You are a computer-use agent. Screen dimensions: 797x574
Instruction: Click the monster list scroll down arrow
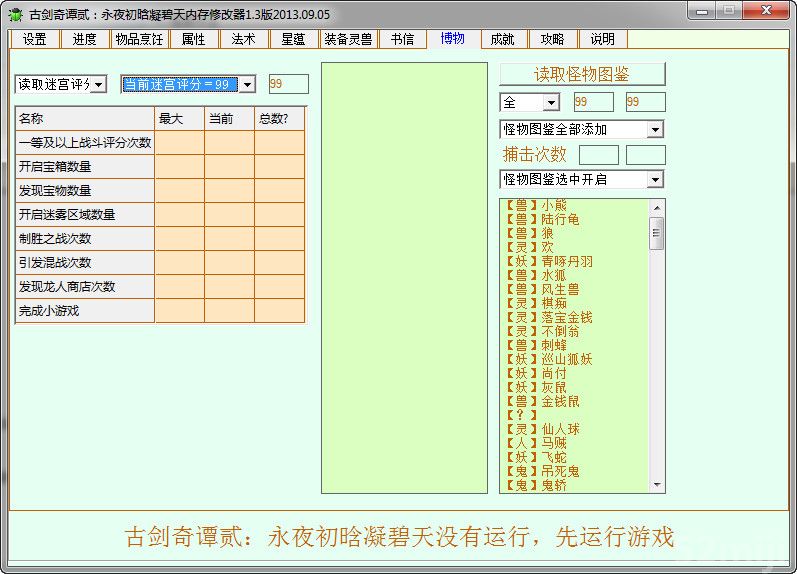point(657,485)
